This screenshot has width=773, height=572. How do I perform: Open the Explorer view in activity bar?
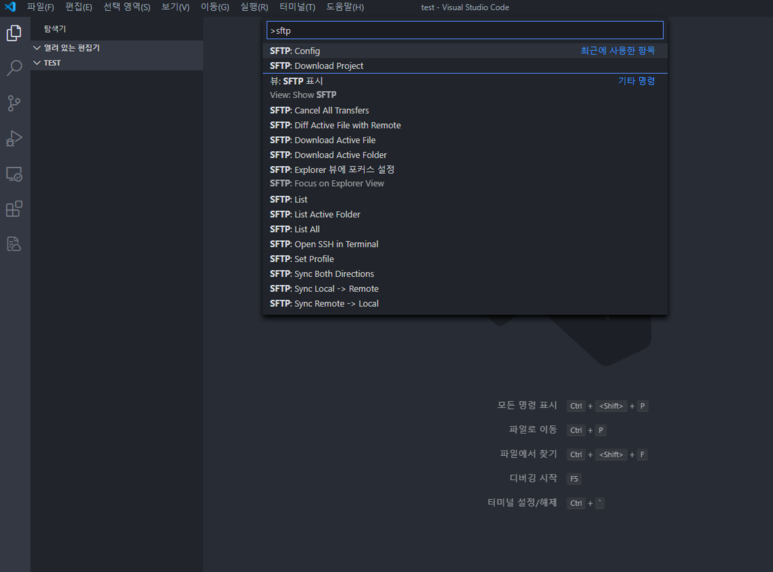pos(14,33)
